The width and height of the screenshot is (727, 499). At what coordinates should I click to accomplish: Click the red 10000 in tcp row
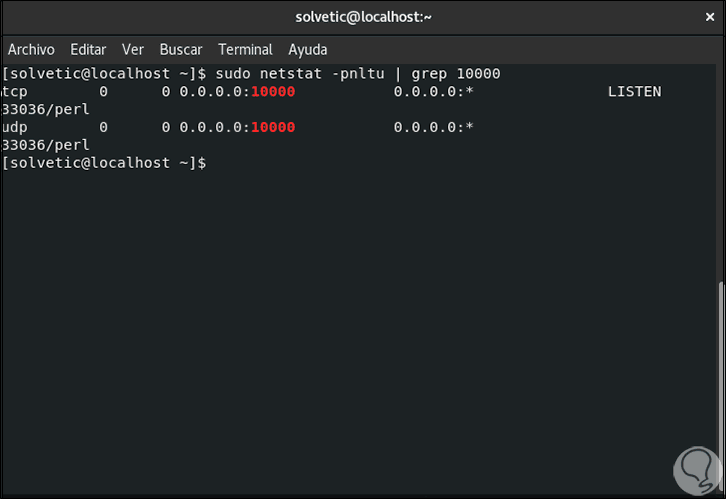[x=273, y=91]
